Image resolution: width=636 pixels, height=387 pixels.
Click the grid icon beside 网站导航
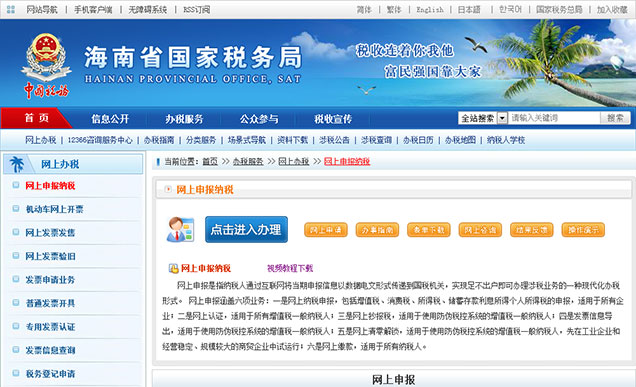pyautogui.click(x=11, y=9)
